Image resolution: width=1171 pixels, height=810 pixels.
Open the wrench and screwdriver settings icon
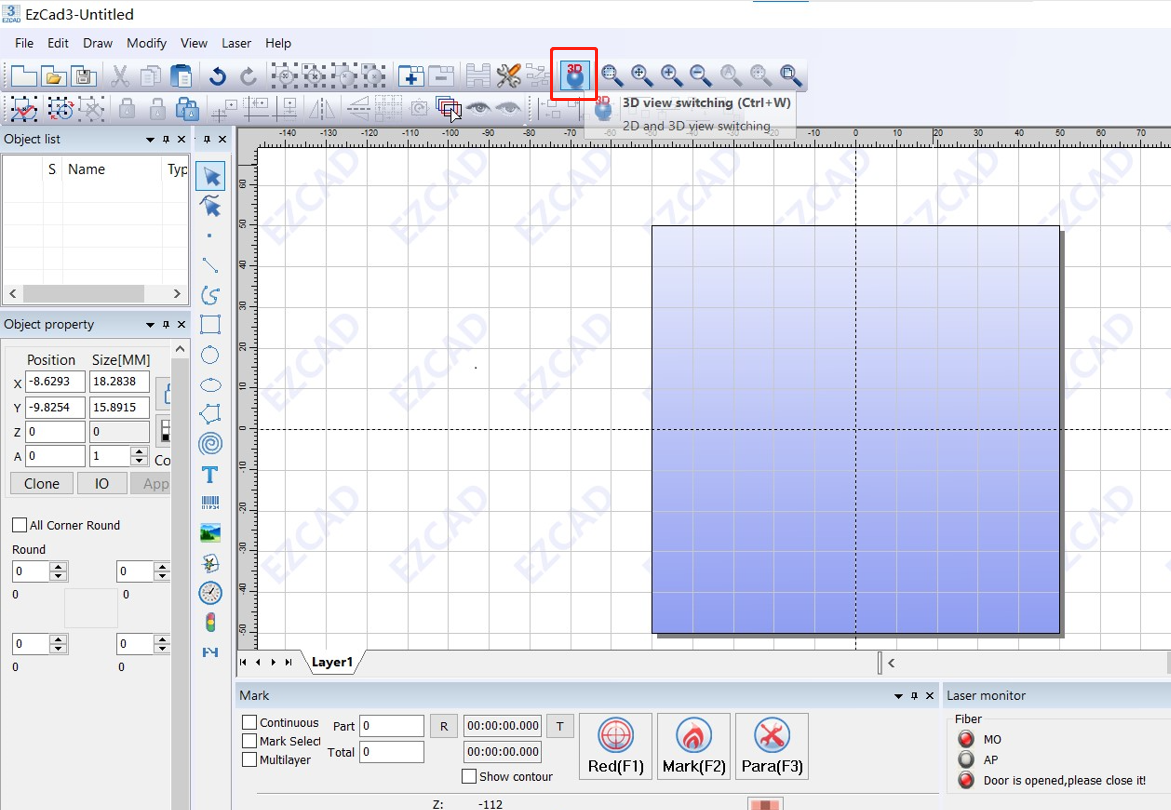[509, 75]
